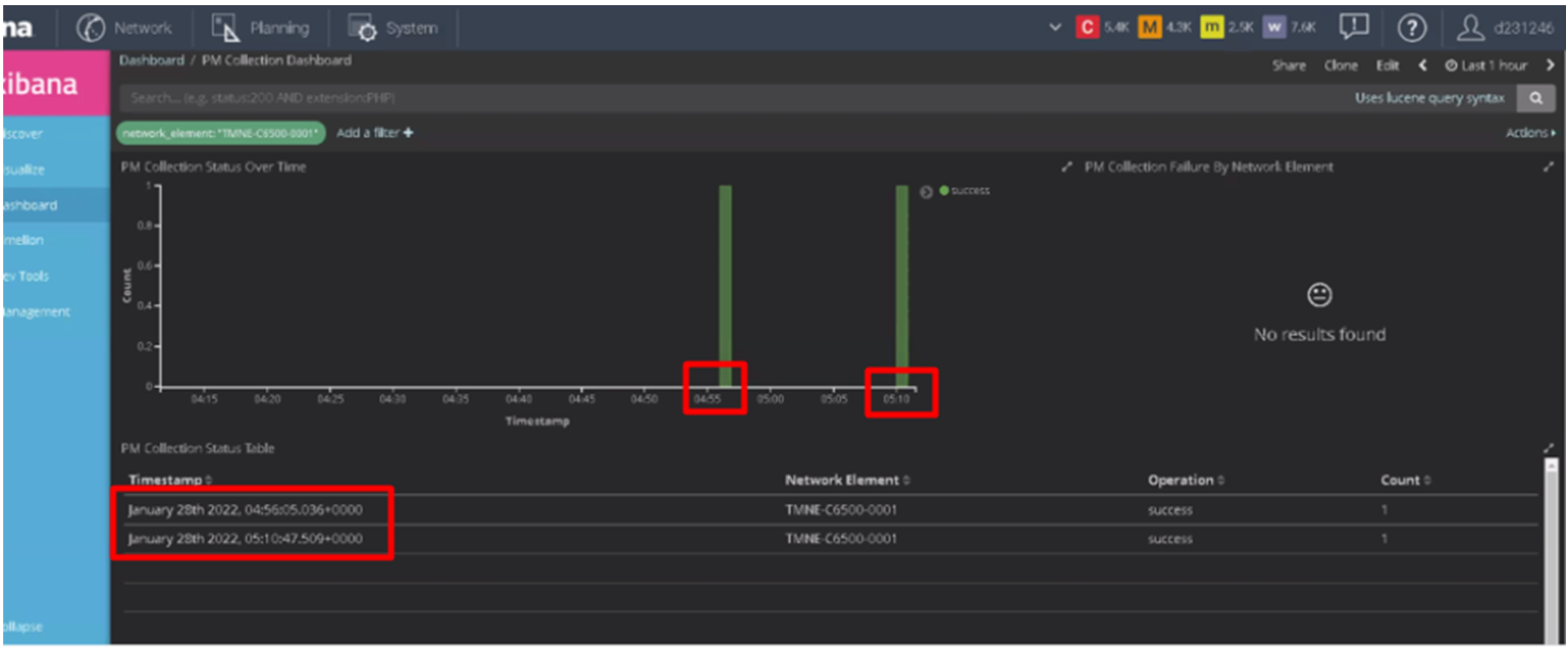Expand the chart legend toggle arrow
Viewport: 1568px width, 650px height.
[x=926, y=191]
